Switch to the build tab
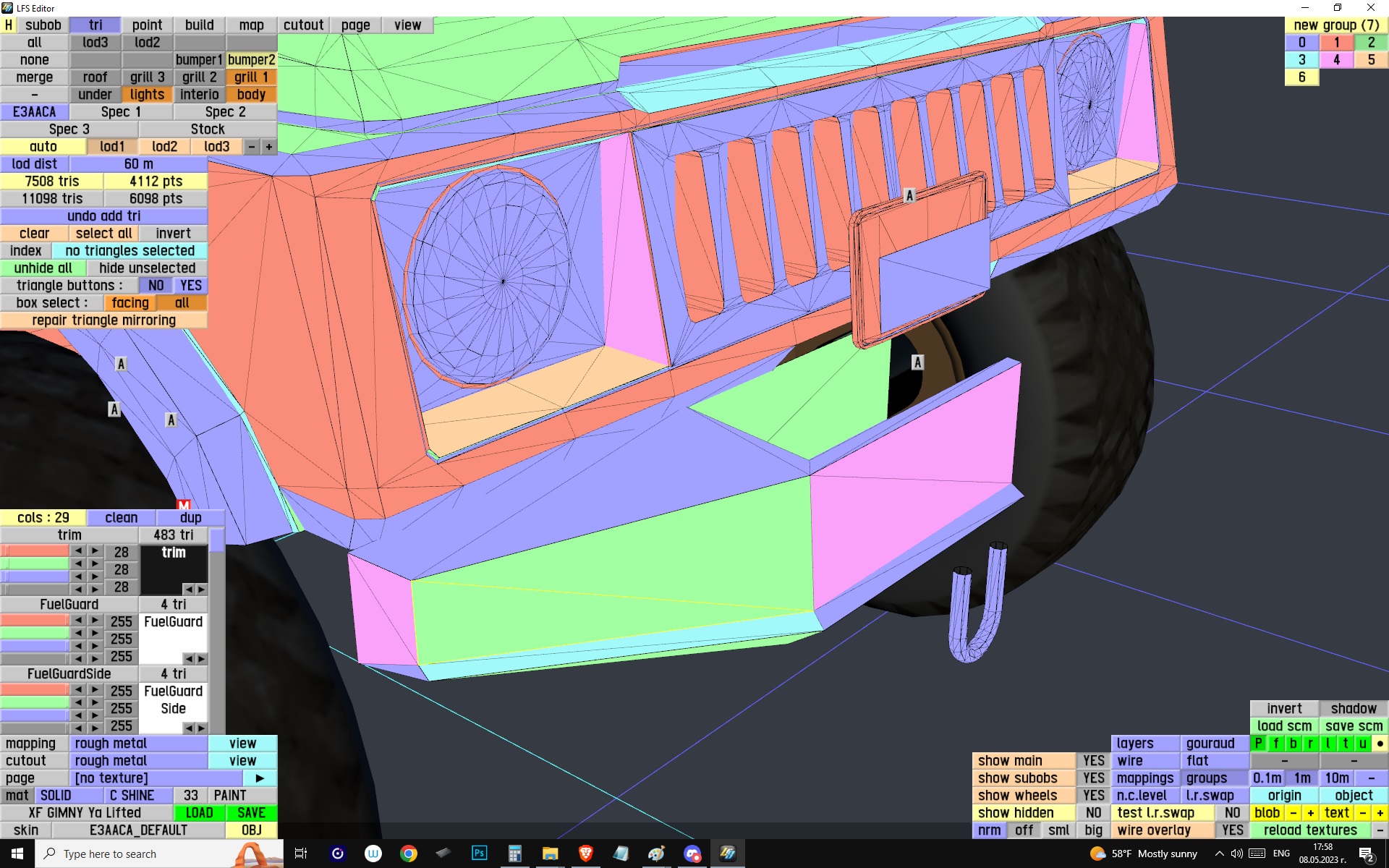 [x=199, y=25]
